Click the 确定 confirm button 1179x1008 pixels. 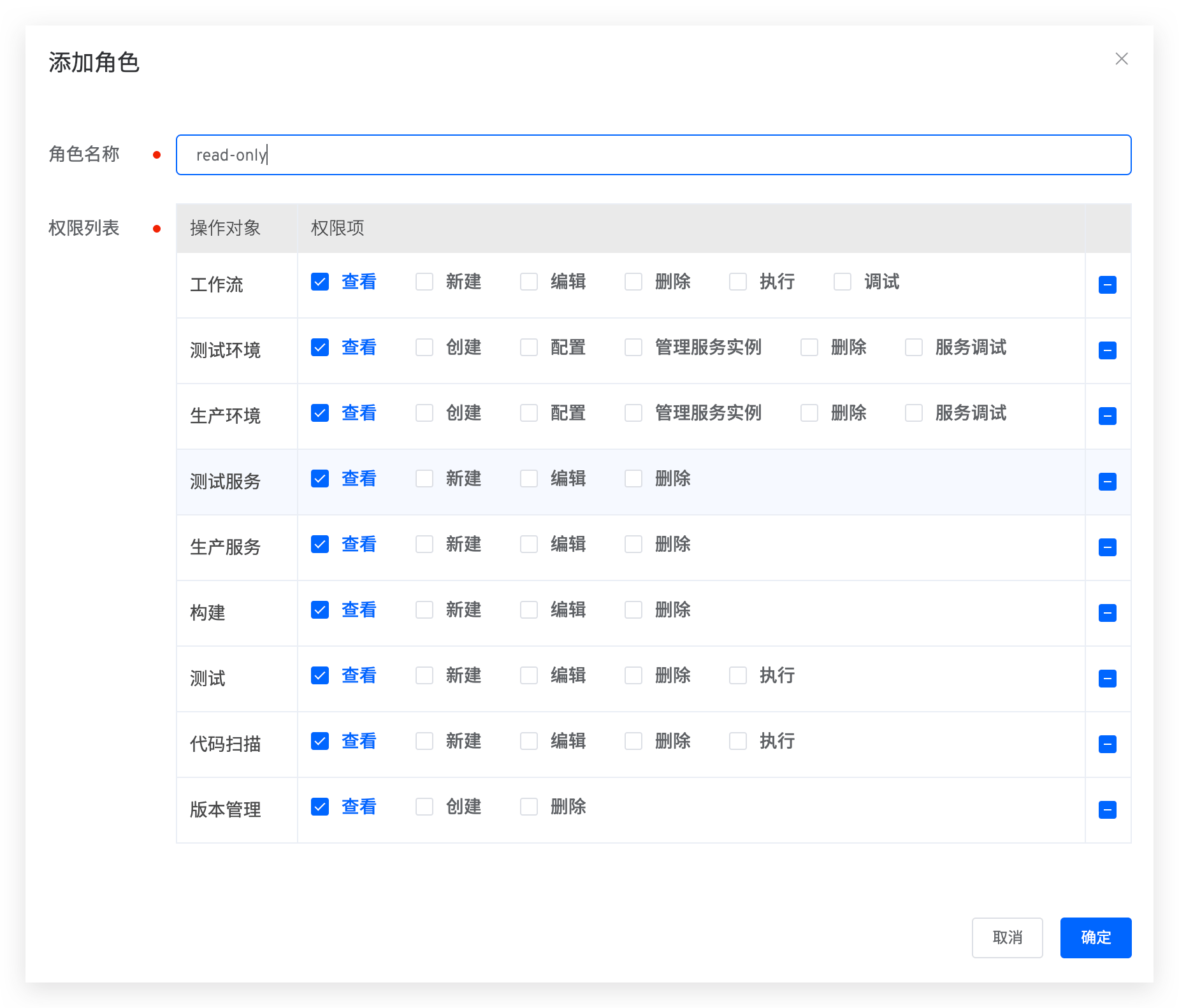[x=1096, y=937]
